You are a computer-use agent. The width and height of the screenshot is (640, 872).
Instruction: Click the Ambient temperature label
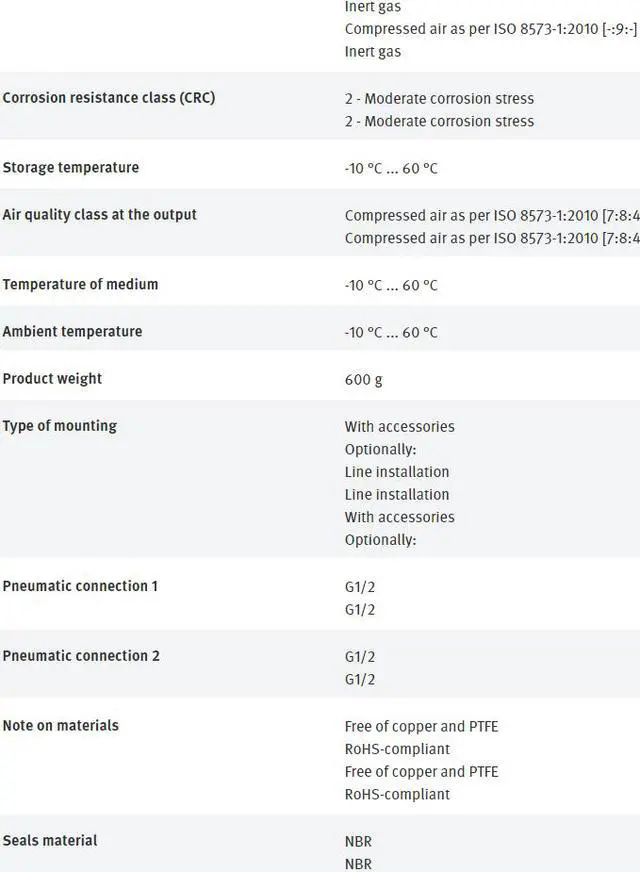tap(72, 332)
